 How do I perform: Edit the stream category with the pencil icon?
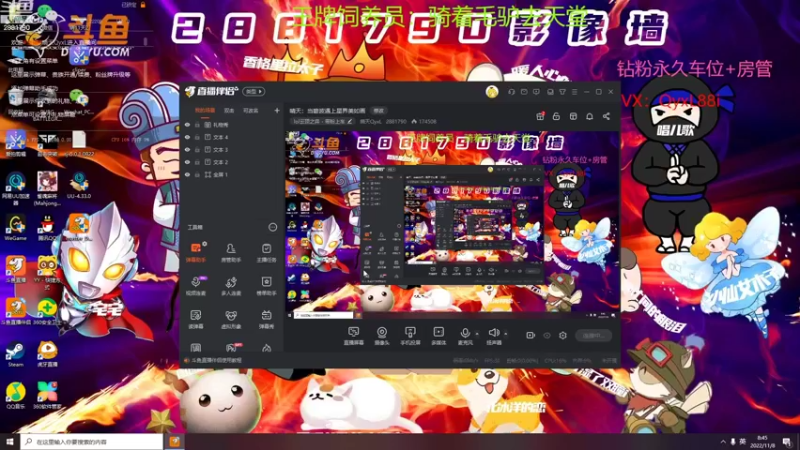349,121
